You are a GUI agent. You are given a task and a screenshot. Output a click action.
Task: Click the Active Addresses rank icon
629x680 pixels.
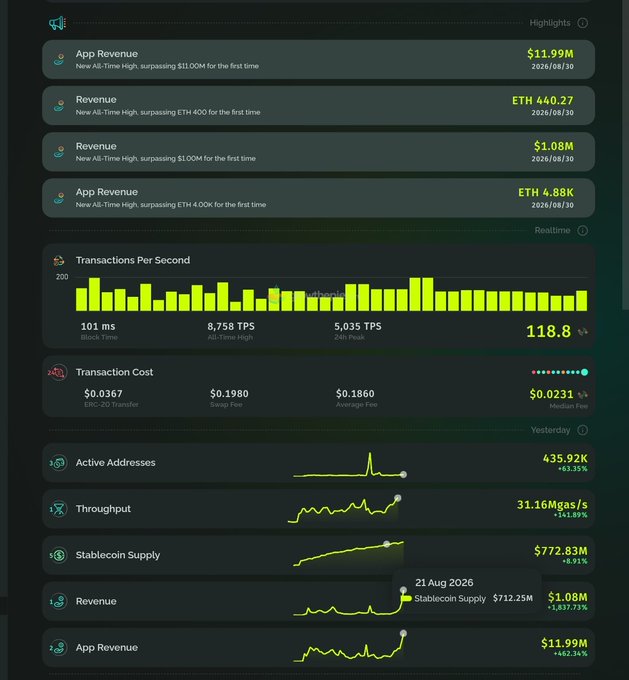pos(58,463)
